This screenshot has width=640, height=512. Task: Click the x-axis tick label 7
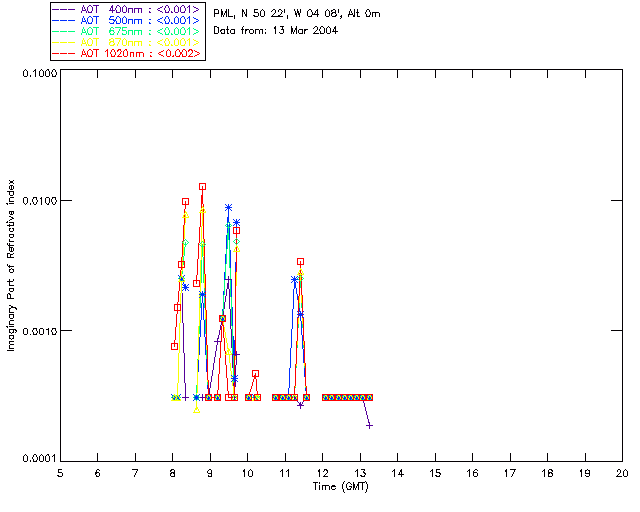135,473
